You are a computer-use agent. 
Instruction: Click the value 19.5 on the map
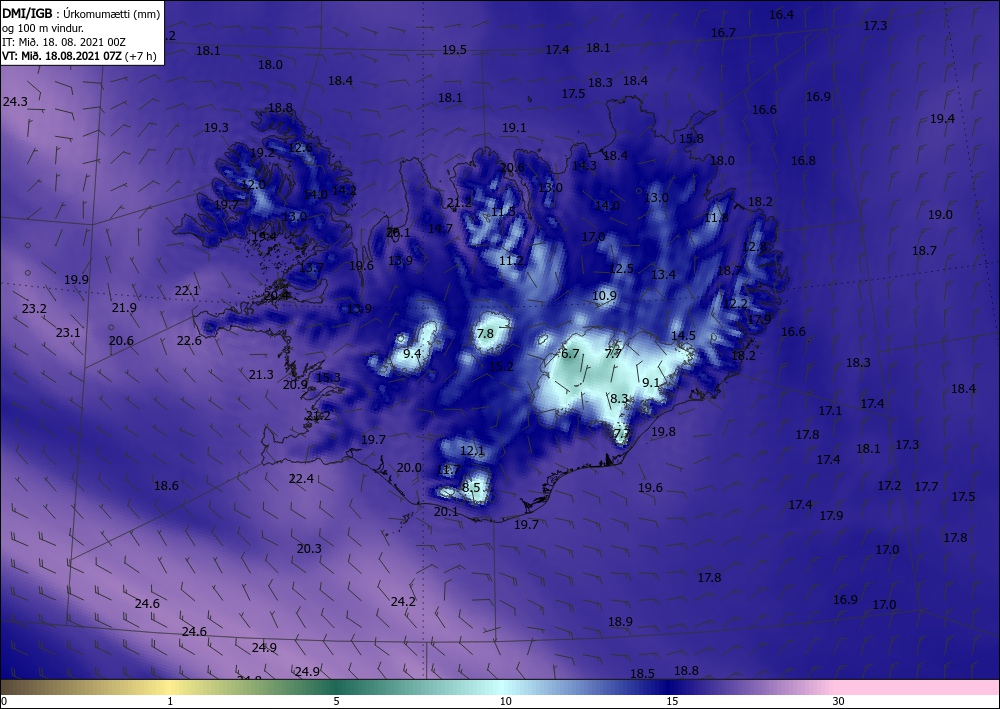pyautogui.click(x=454, y=50)
